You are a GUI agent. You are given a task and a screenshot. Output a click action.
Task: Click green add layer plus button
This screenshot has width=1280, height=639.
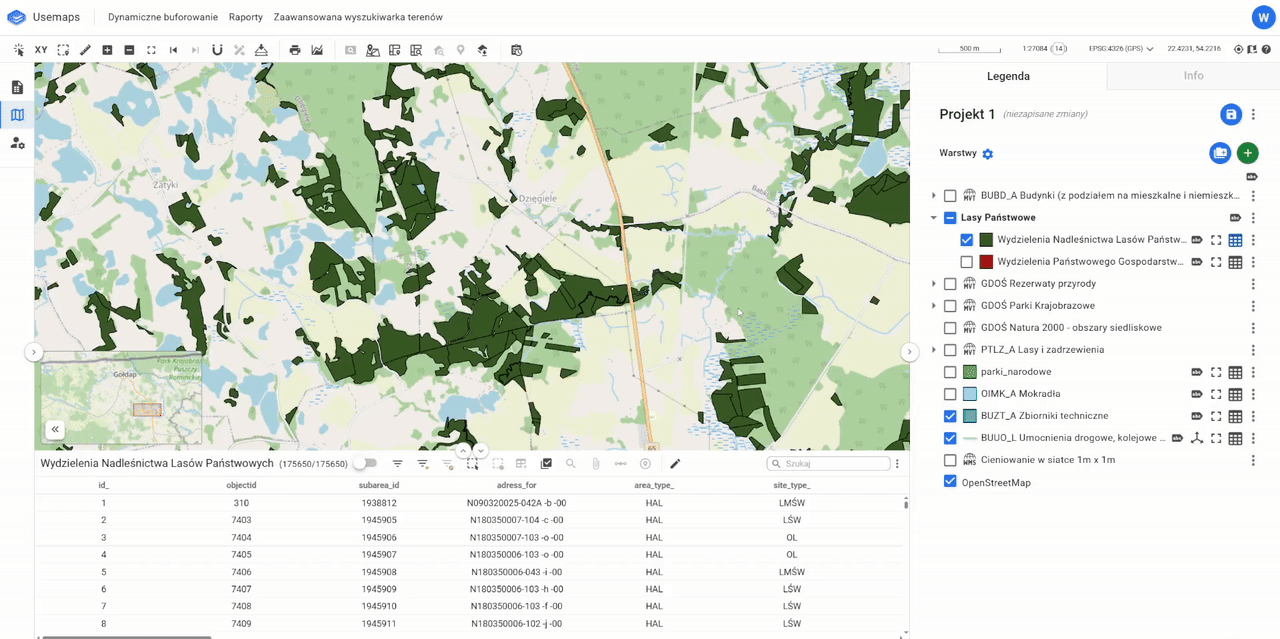[1247, 153]
